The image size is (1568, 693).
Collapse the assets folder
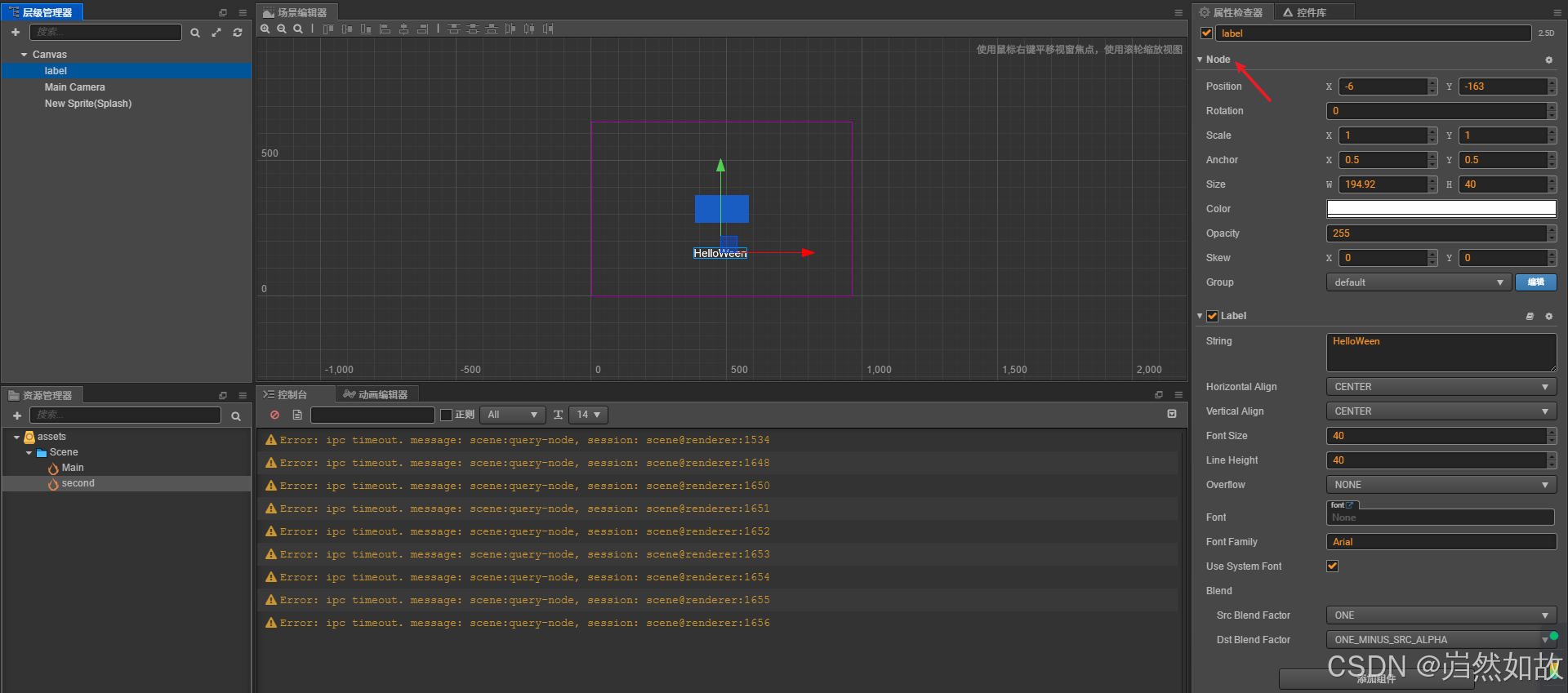[16, 437]
